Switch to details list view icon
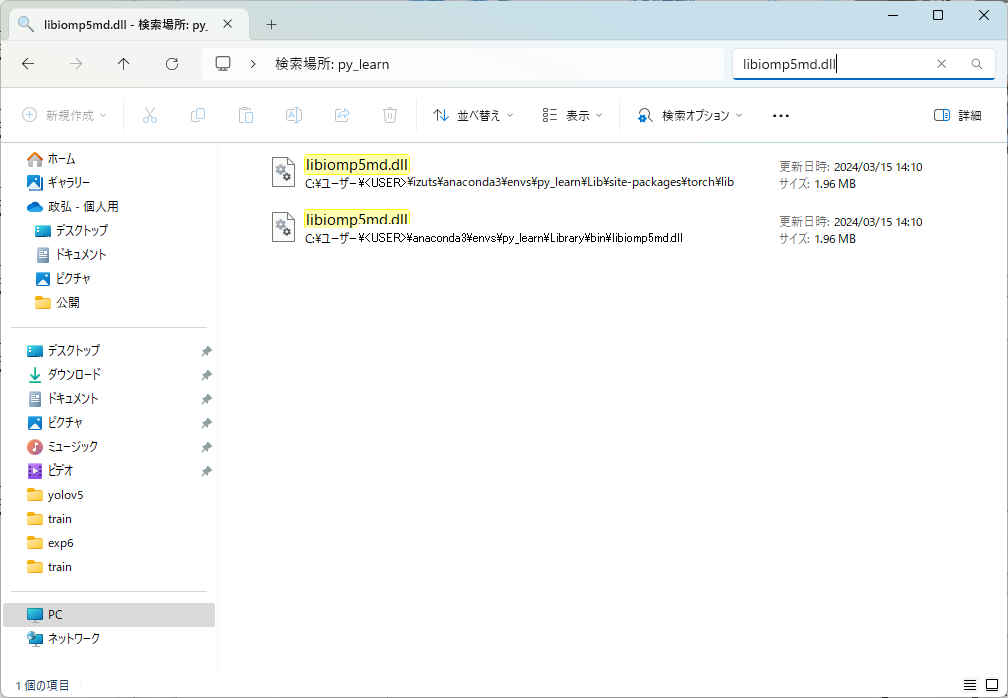Viewport: 1008px width, 698px height. click(969, 685)
